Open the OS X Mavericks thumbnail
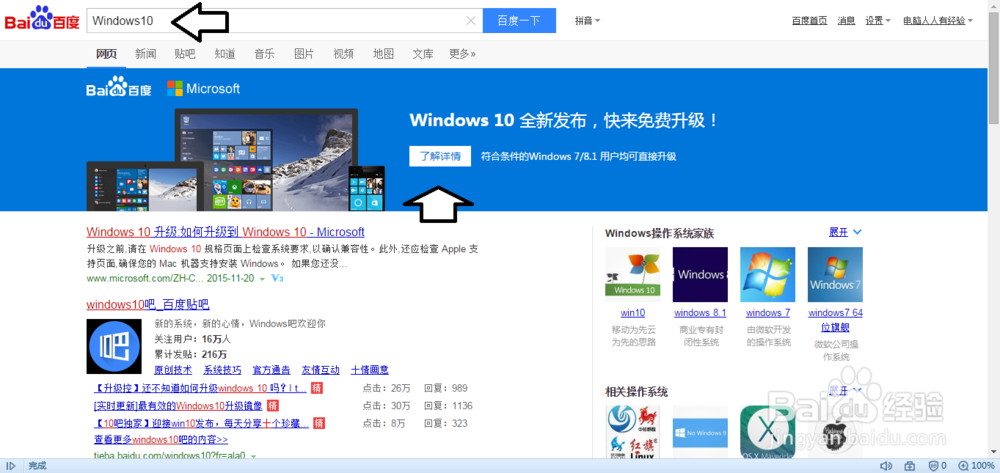The width and height of the screenshot is (1000, 473). click(768, 433)
